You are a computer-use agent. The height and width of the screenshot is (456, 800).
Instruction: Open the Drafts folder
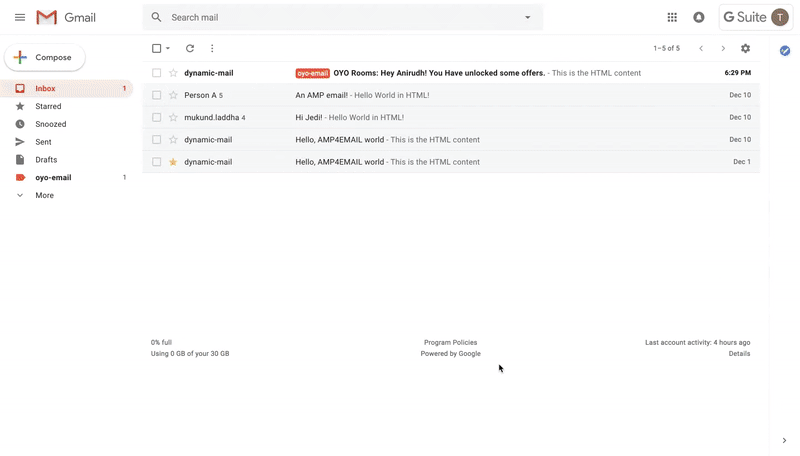click(46, 160)
